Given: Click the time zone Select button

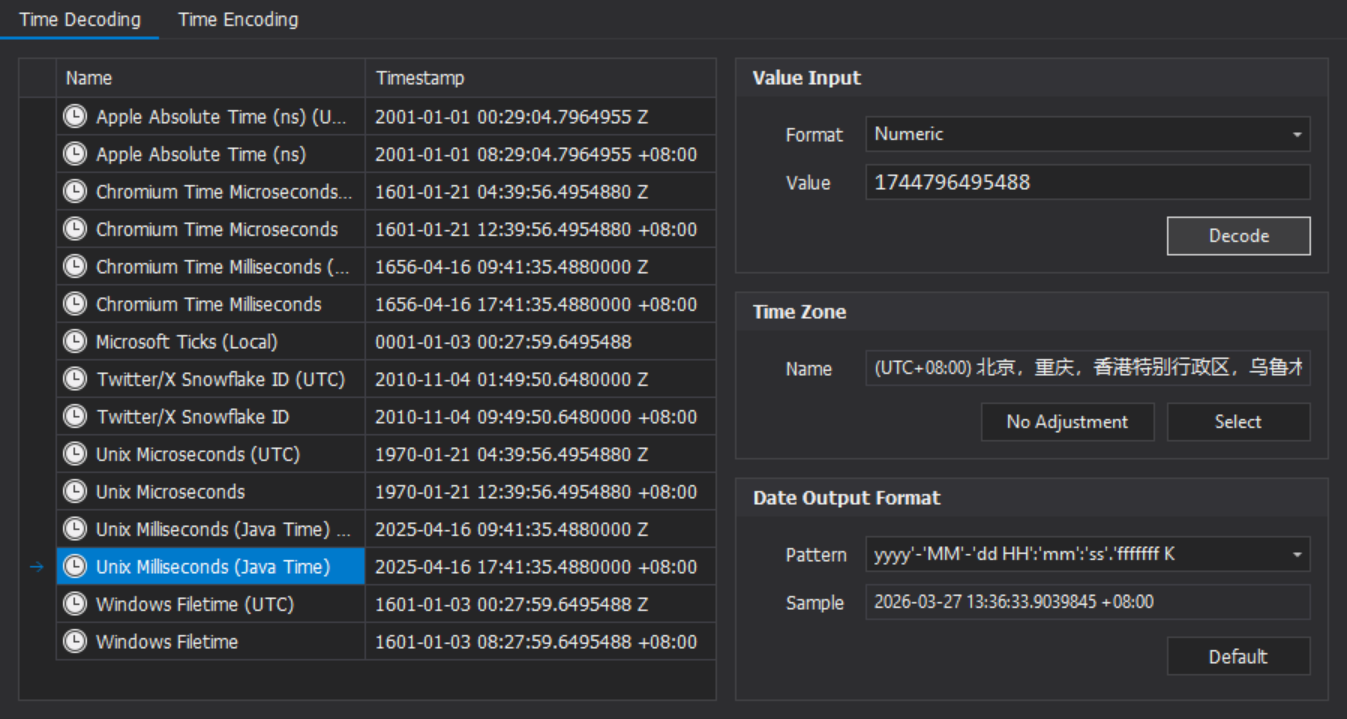Looking at the screenshot, I should 1238,422.
